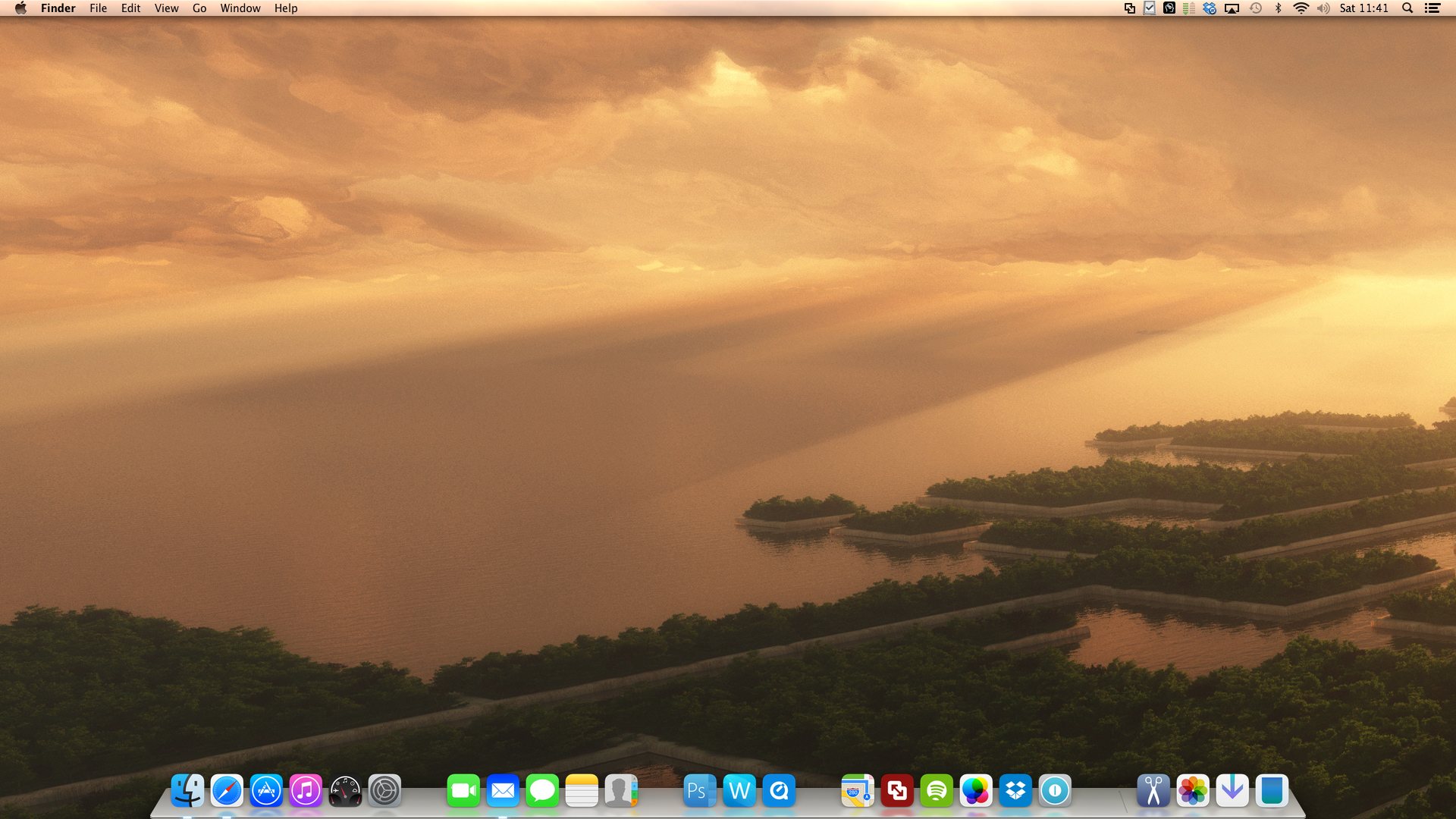Open the Dropbox menu bar status icon
Image resolution: width=1456 pixels, height=819 pixels.
(1210, 8)
